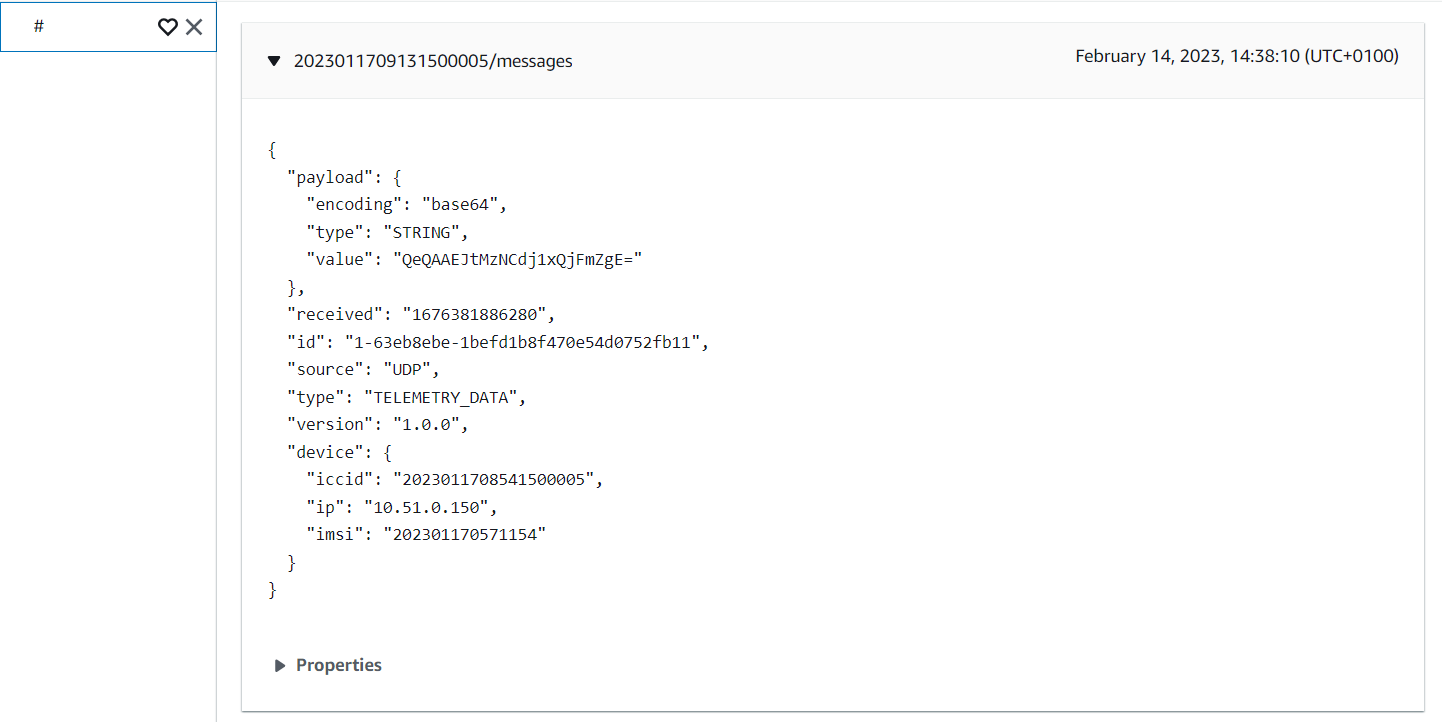Screen dimensions: 1442x722
Task: Favorite the # topic subscription with heart icon
Action: pos(167,27)
